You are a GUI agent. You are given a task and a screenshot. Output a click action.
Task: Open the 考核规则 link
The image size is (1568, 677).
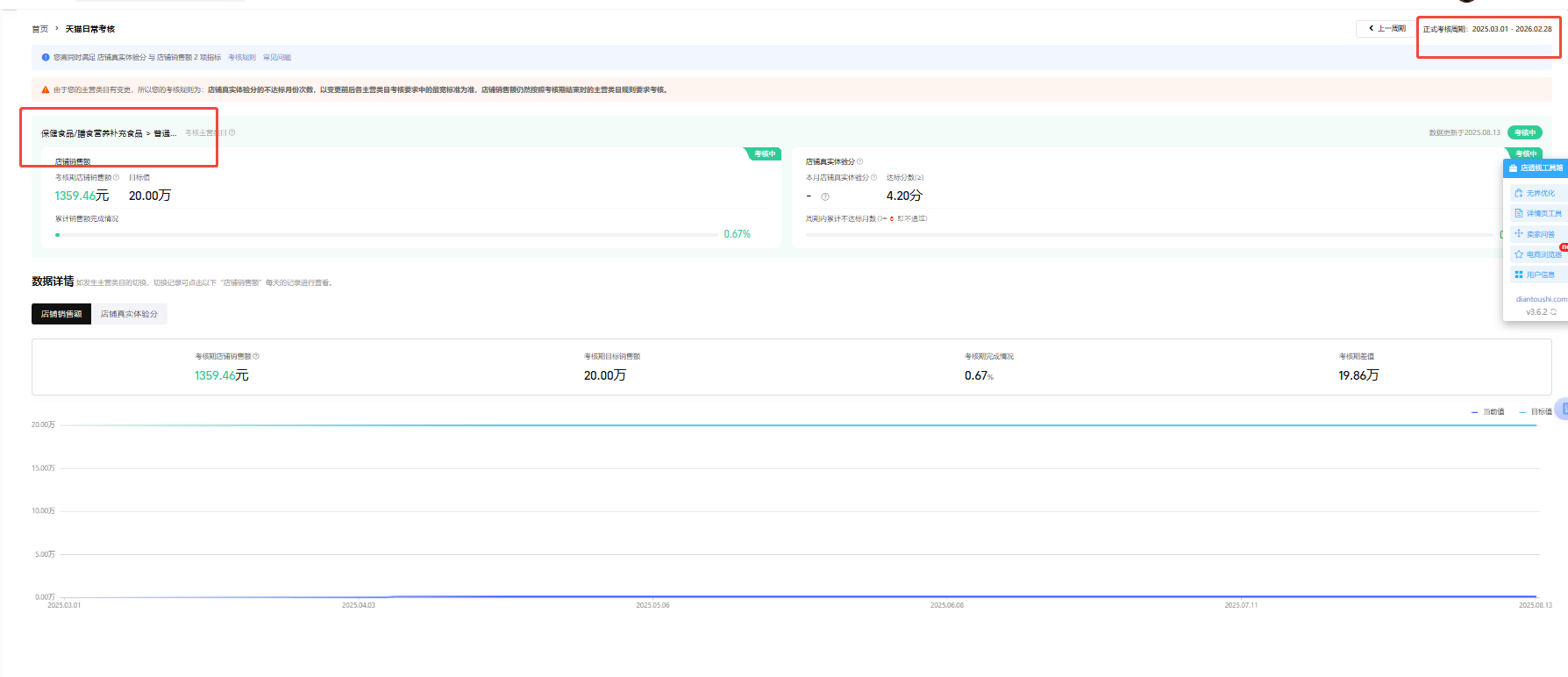(242, 57)
